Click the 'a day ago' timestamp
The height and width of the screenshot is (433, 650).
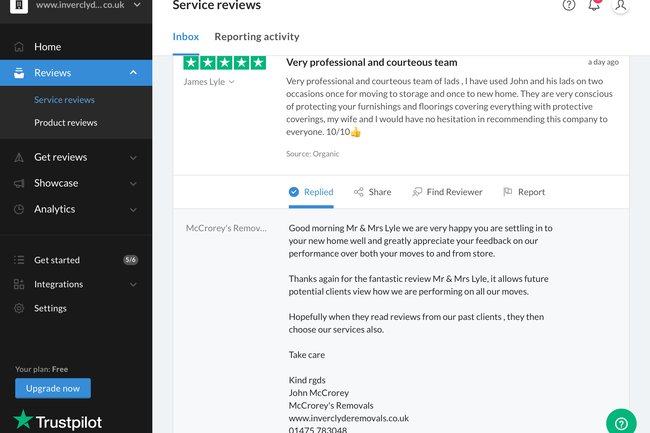tap(603, 62)
